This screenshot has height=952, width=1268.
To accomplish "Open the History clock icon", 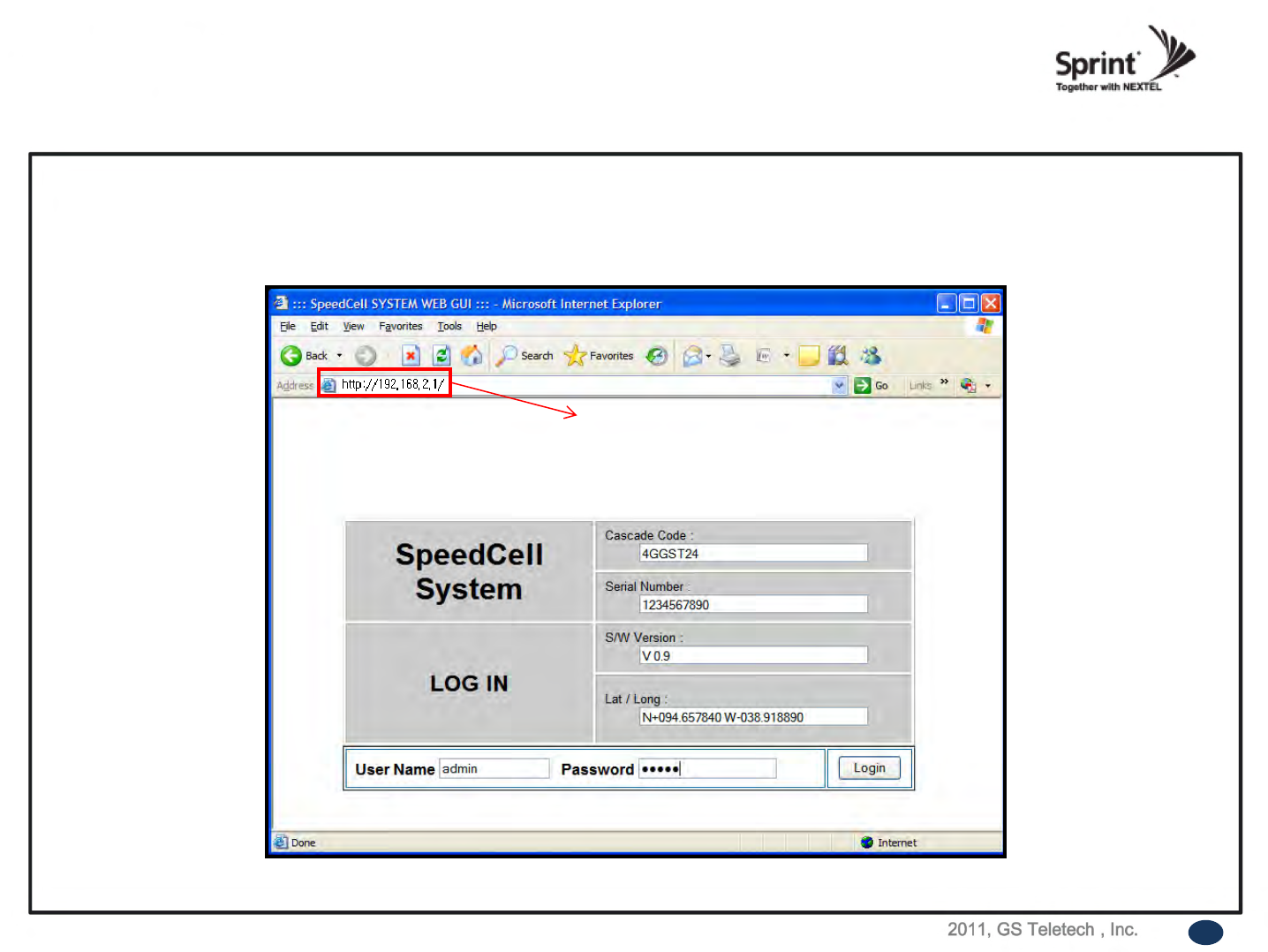I will coord(656,356).
